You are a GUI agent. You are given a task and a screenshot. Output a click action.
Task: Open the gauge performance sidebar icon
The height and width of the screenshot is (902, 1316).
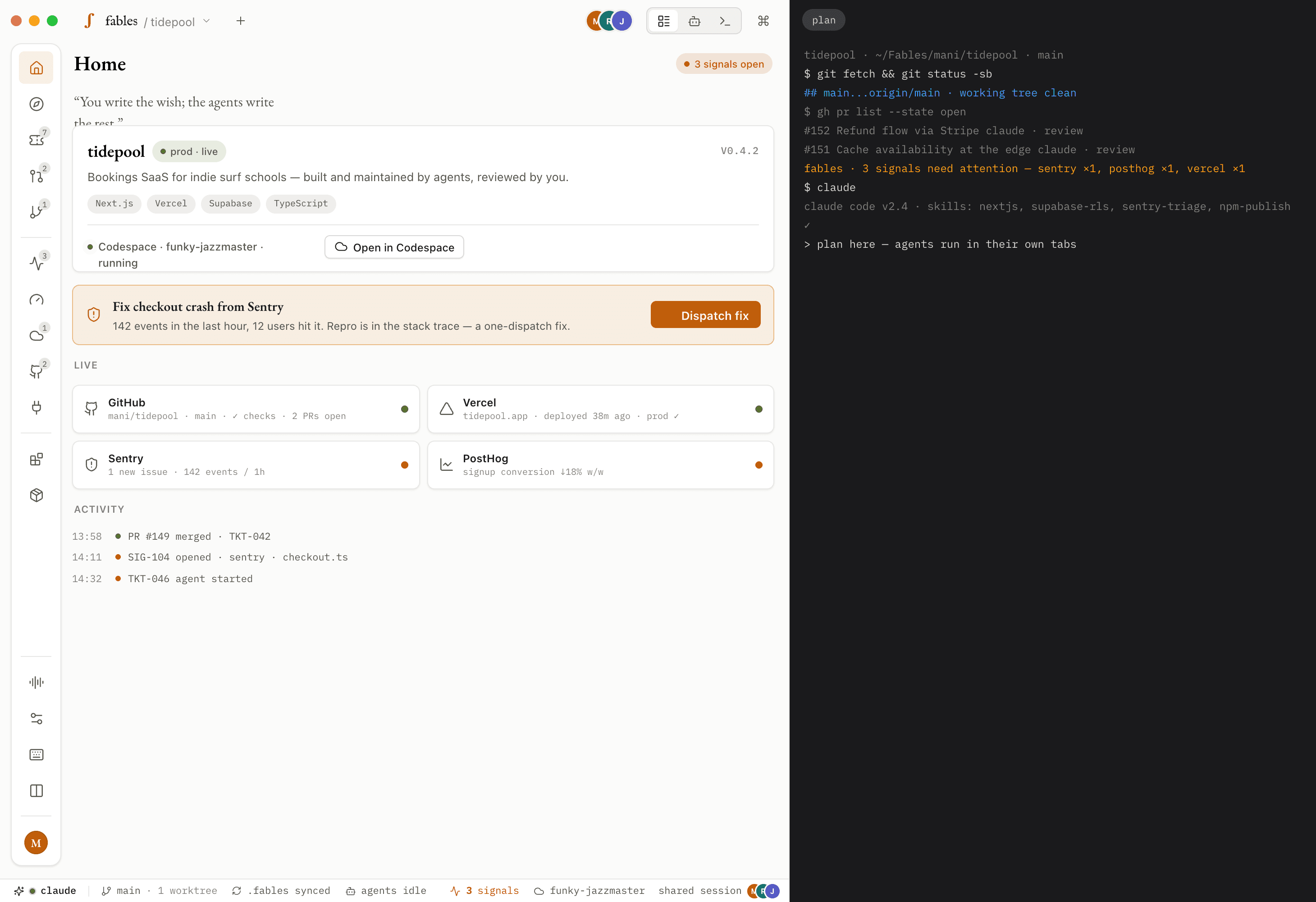(x=36, y=300)
